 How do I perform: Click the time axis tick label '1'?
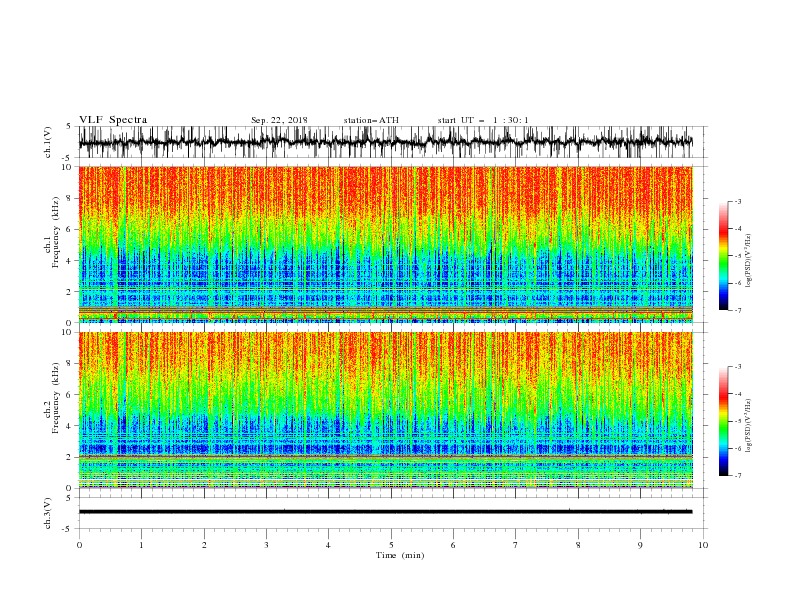[142, 545]
